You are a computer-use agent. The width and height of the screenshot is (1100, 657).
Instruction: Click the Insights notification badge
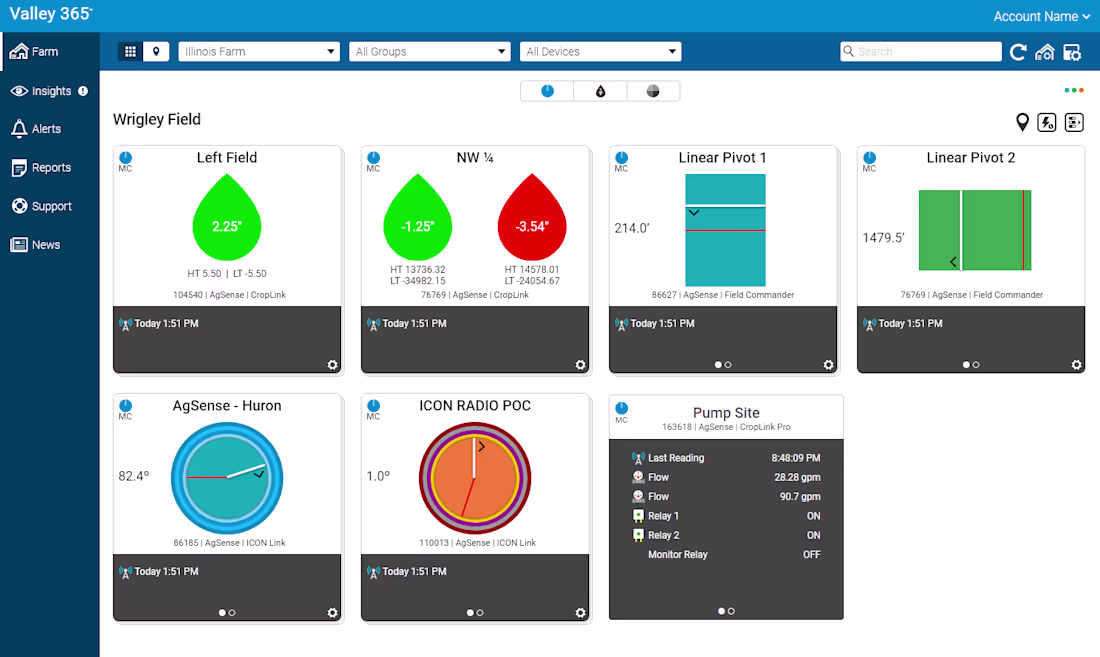pos(83,91)
